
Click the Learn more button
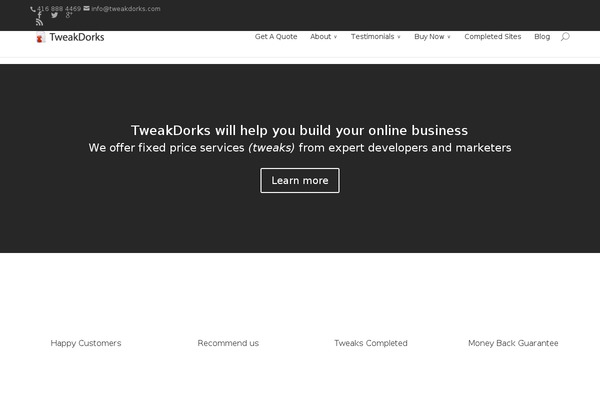pos(300,180)
